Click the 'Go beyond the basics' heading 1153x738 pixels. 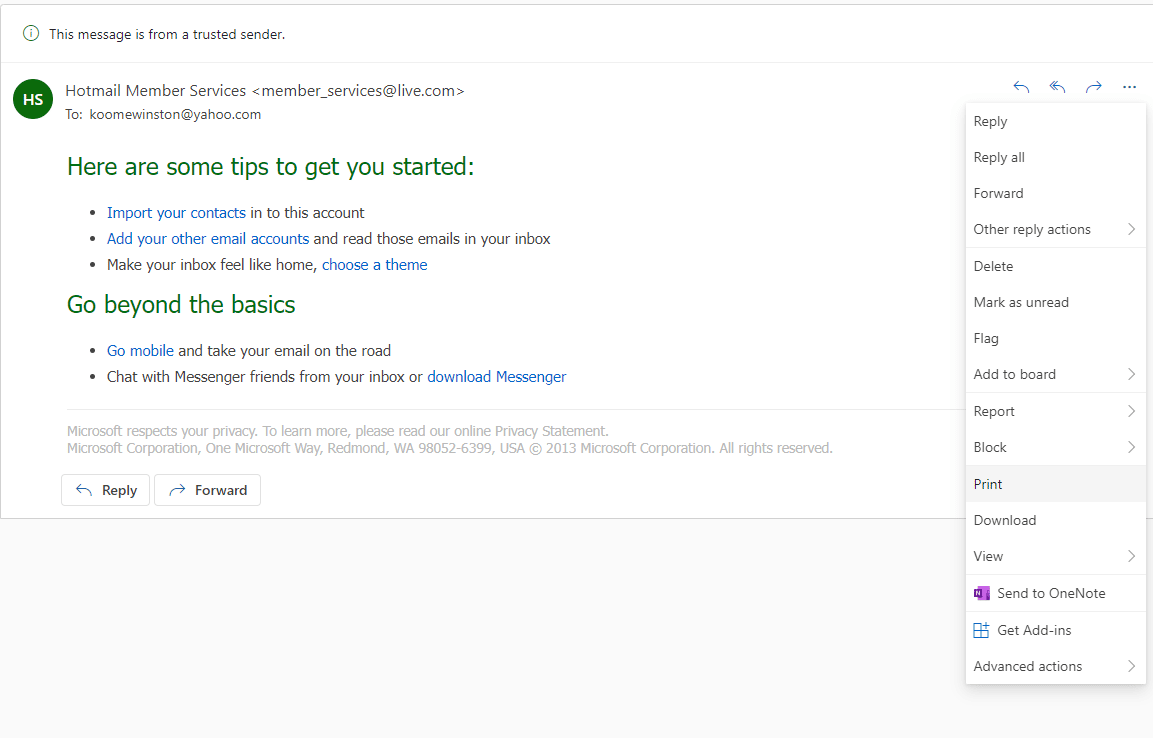pyautogui.click(x=181, y=304)
